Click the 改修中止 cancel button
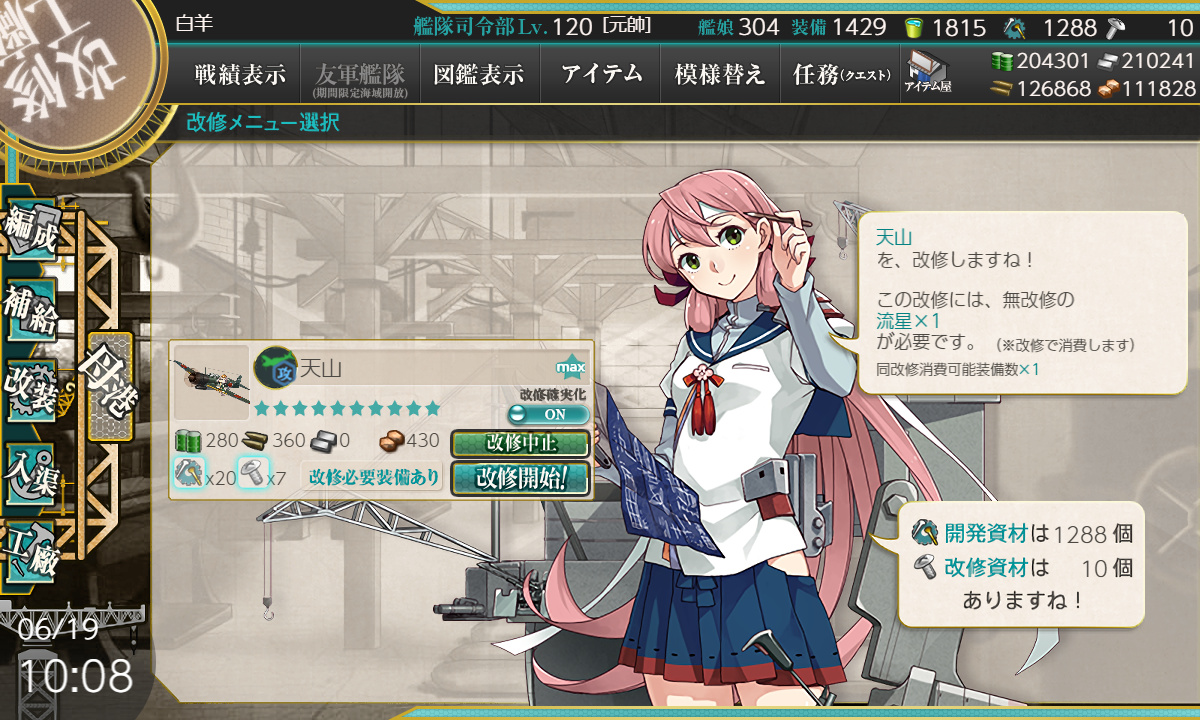 tap(520, 443)
